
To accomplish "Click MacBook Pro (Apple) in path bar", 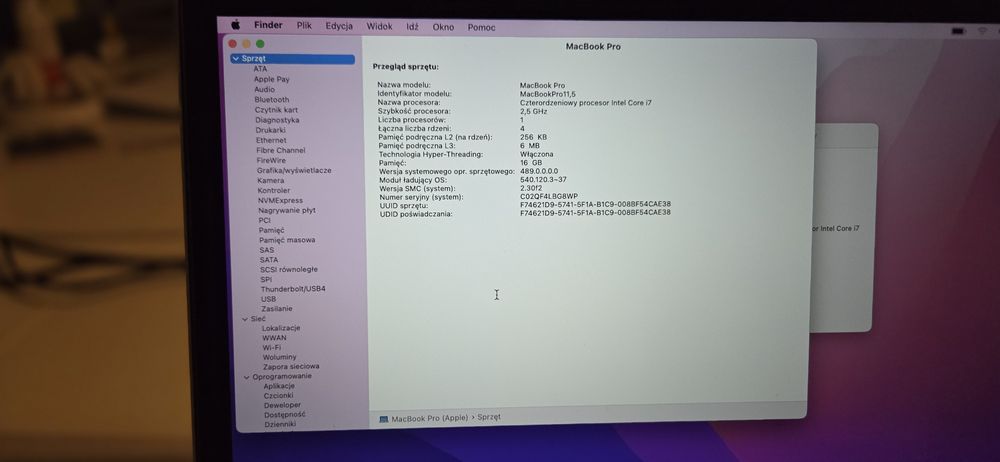I will [429, 419].
